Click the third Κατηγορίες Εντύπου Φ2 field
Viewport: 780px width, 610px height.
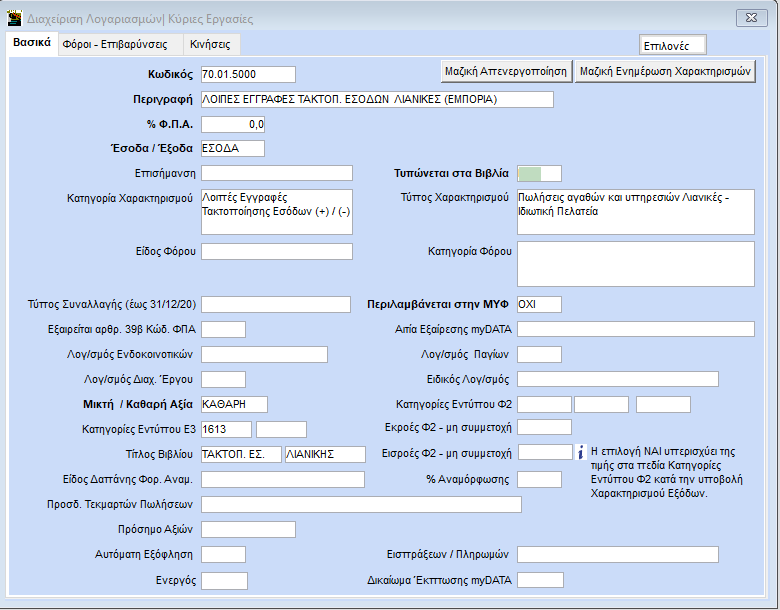(x=663, y=405)
